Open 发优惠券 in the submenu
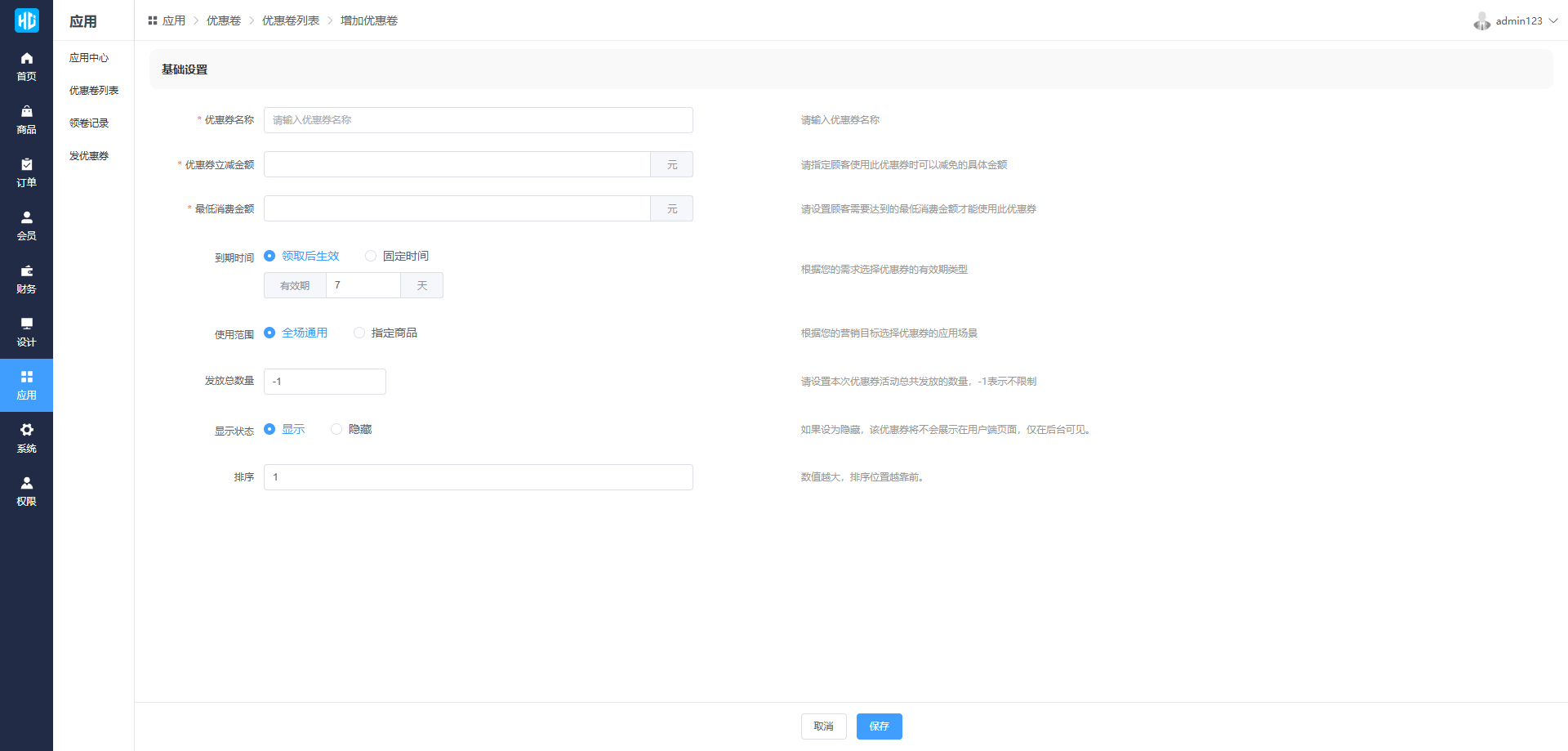The image size is (1568, 751). click(89, 156)
